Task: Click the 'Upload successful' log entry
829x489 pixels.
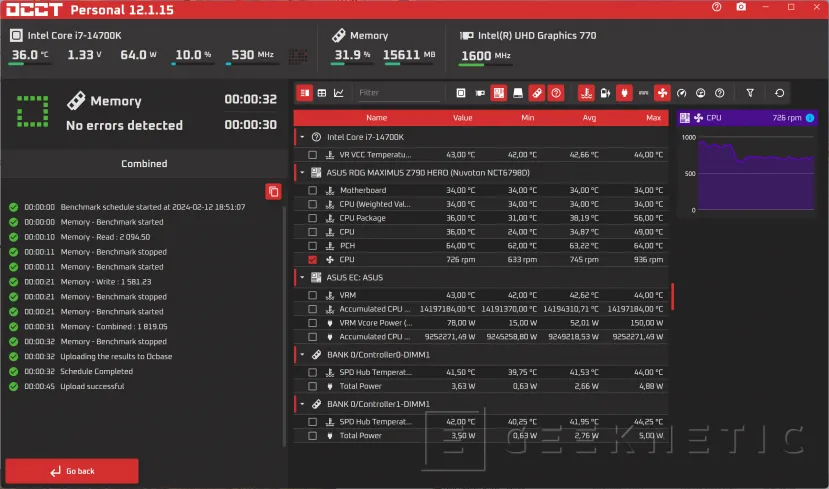Action: 92,386
